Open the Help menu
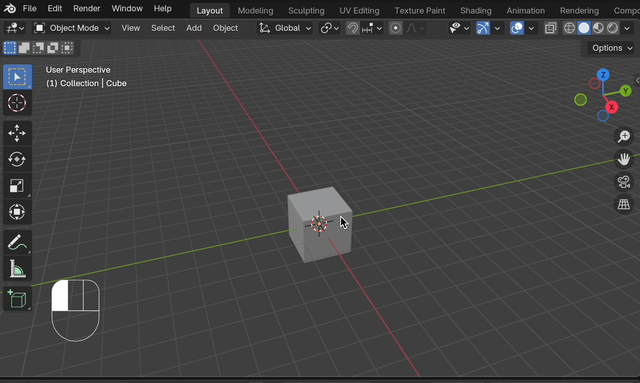The width and height of the screenshot is (640, 383). tap(162, 9)
